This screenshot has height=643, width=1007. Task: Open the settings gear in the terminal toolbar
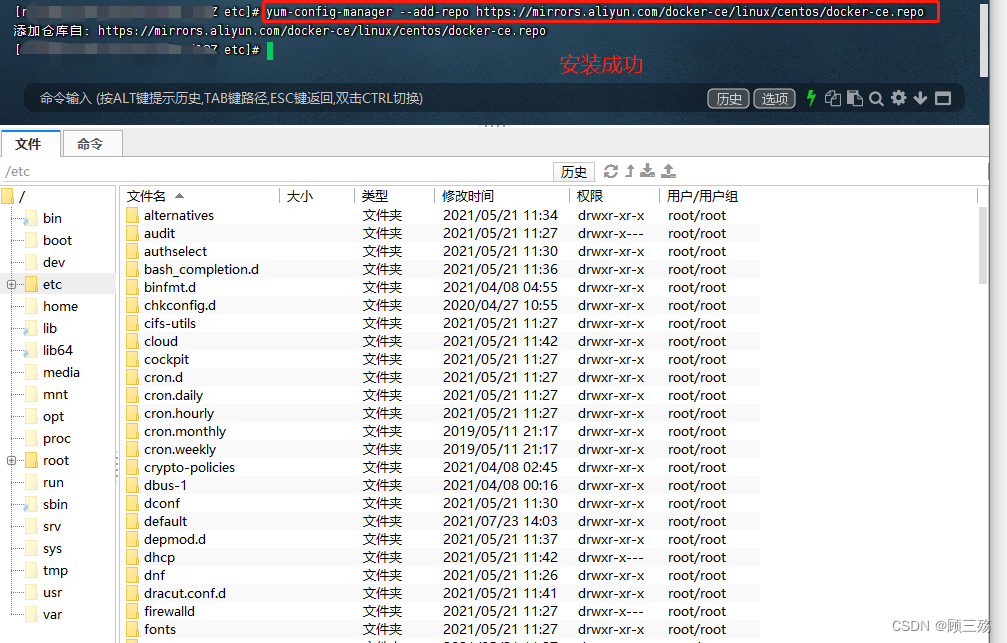pyautogui.click(x=899, y=99)
